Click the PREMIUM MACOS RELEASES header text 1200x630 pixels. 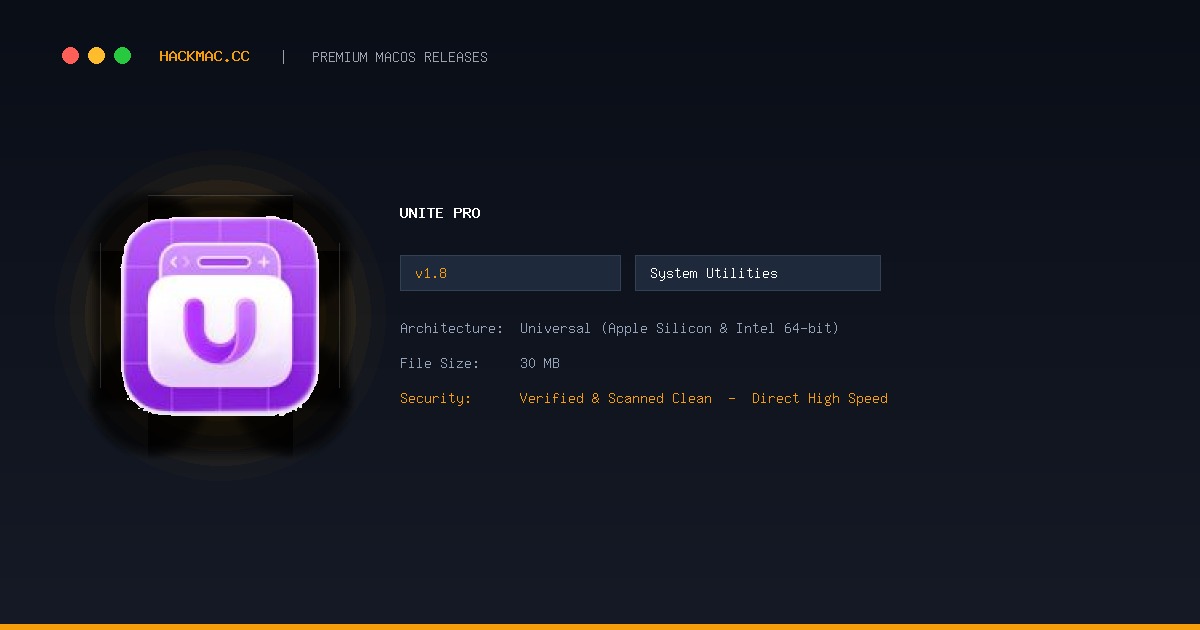pos(400,57)
